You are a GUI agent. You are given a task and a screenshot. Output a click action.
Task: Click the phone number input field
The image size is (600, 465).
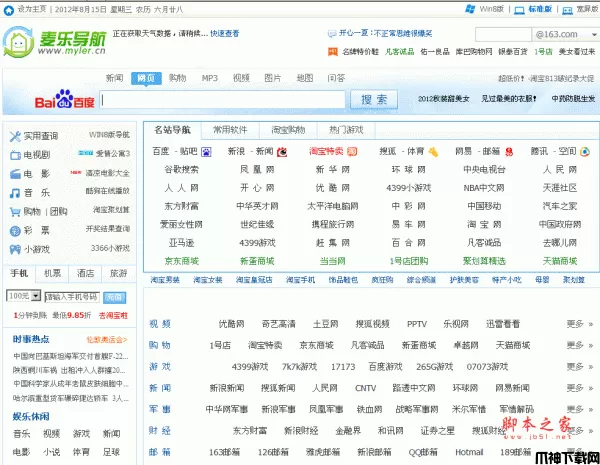point(72,297)
